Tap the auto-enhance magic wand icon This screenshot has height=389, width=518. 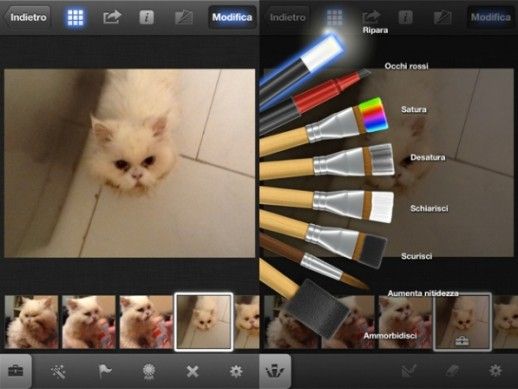click(58, 371)
